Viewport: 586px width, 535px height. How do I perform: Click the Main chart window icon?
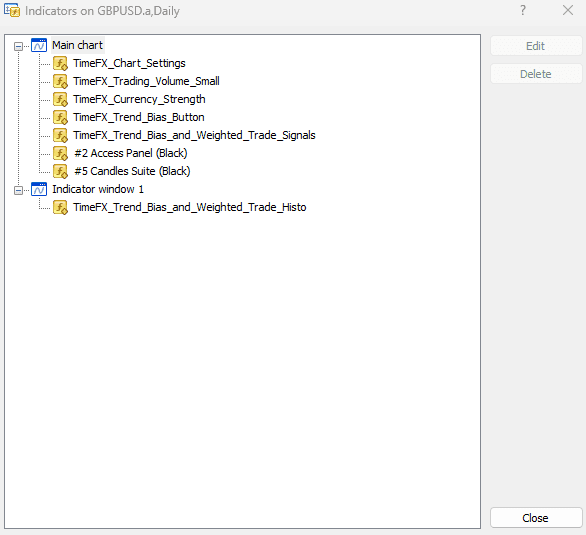[39, 45]
